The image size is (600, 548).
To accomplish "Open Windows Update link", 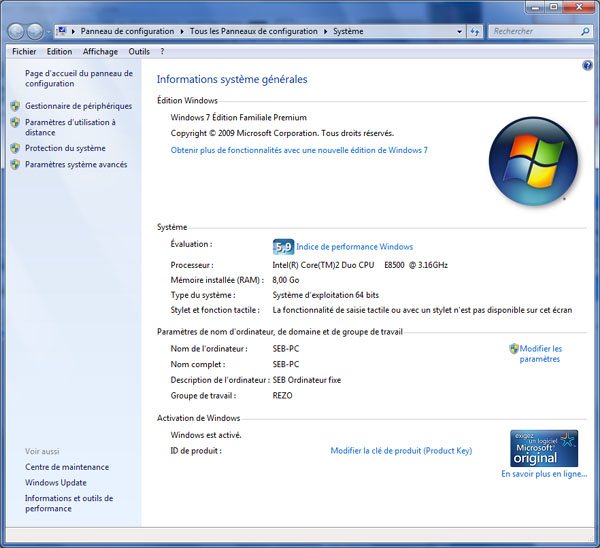I will pos(56,483).
